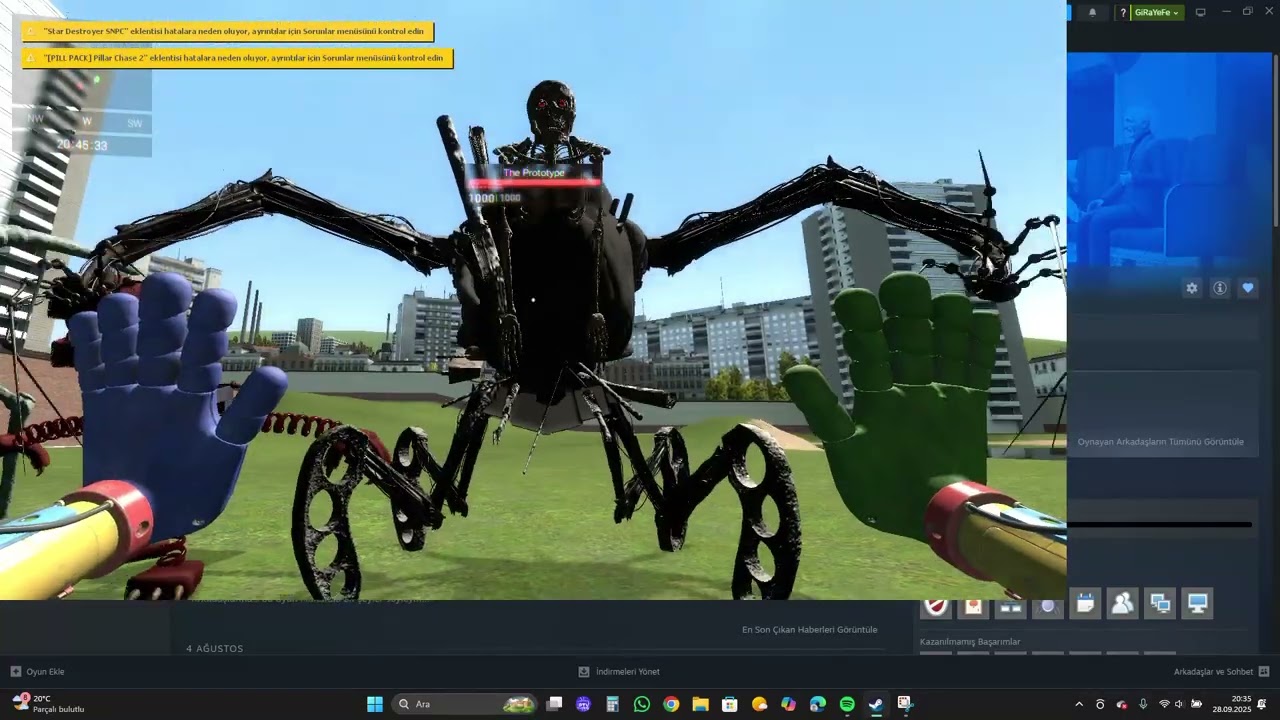This screenshot has width=1280, height=720.
Task: Open WhatsApp from the taskbar
Action: pyautogui.click(x=642, y=704)
